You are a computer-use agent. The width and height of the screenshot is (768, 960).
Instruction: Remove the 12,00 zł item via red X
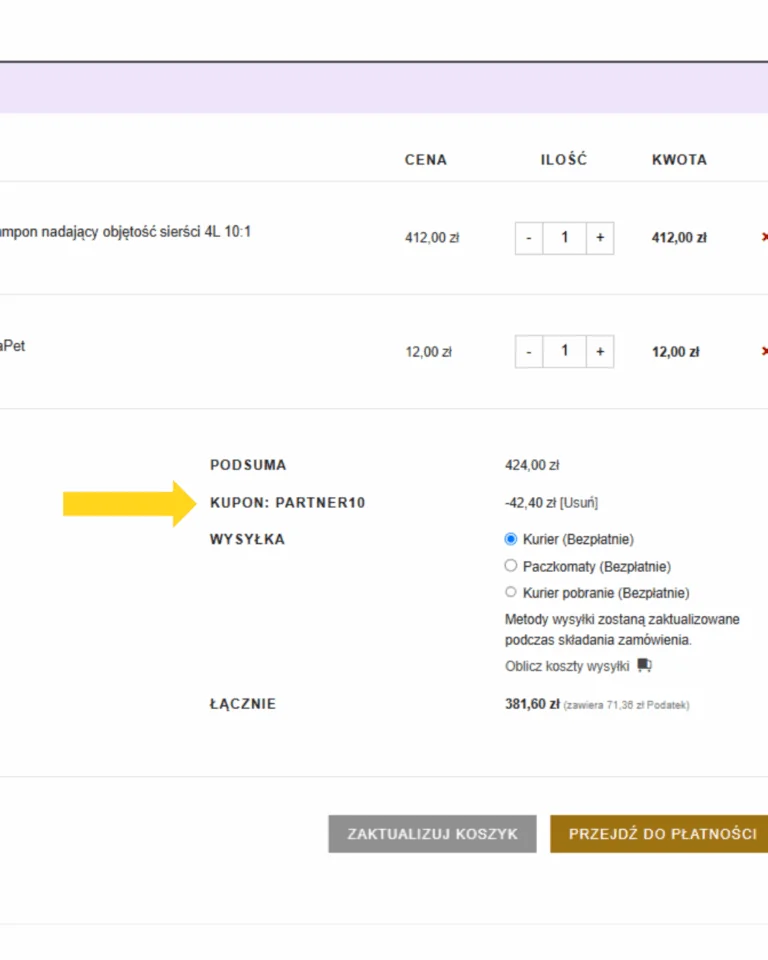(x=764, y=351)
